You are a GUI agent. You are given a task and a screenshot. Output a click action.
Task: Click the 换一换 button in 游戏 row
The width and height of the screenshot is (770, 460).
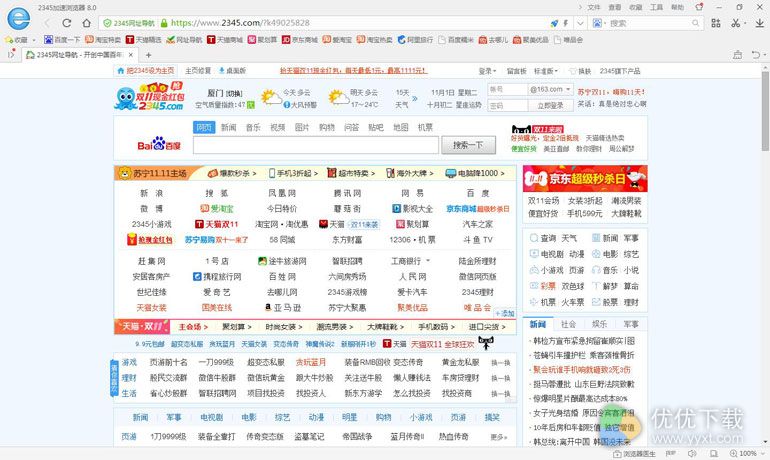pyautogui.click(x=501, y=363)
